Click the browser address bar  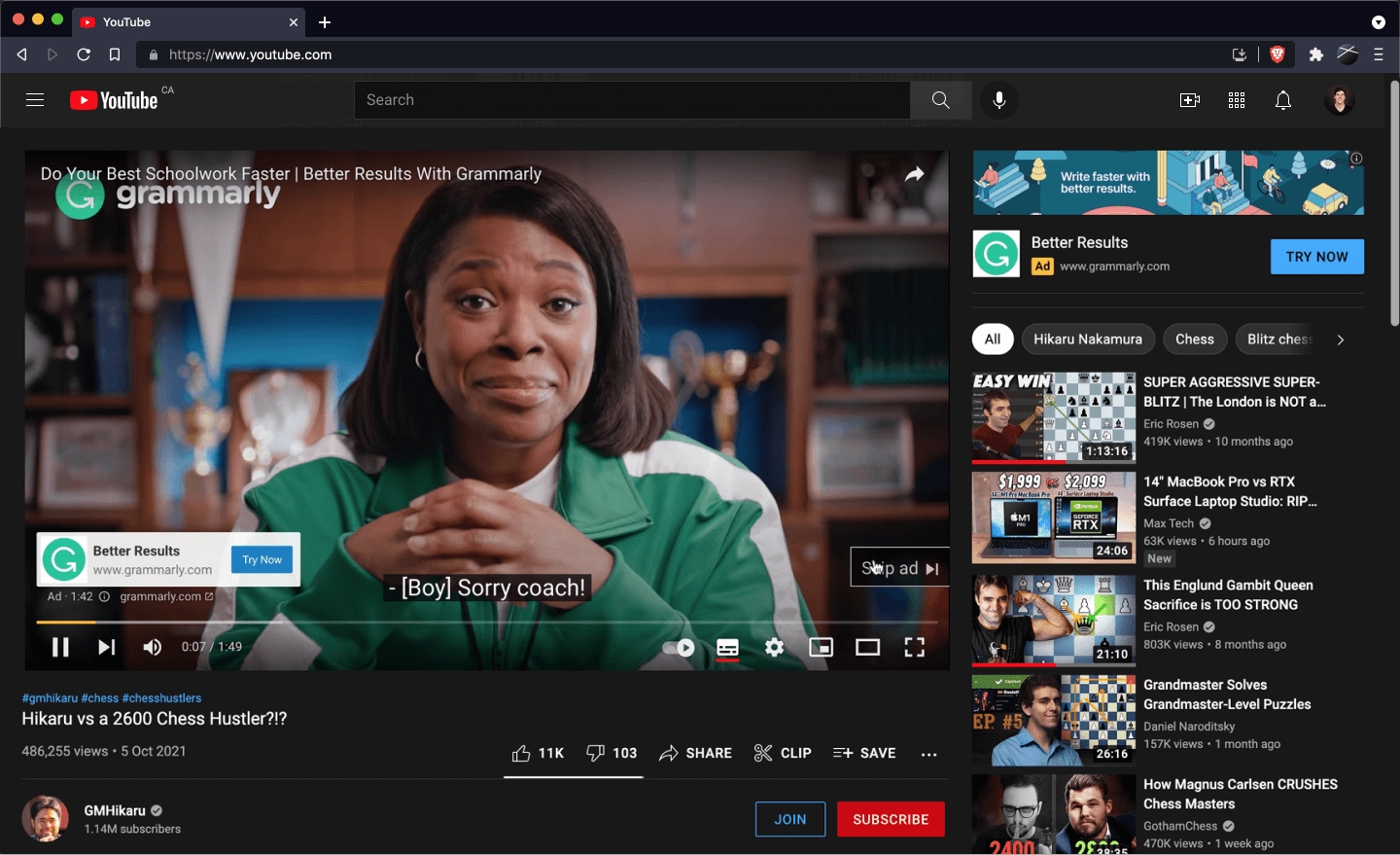click(681, 54)
